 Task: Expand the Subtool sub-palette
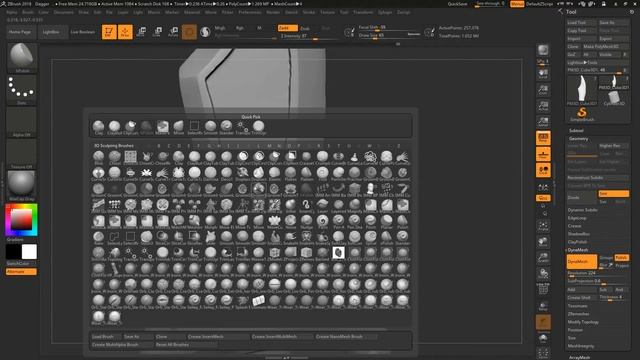(x=576, y=131)
